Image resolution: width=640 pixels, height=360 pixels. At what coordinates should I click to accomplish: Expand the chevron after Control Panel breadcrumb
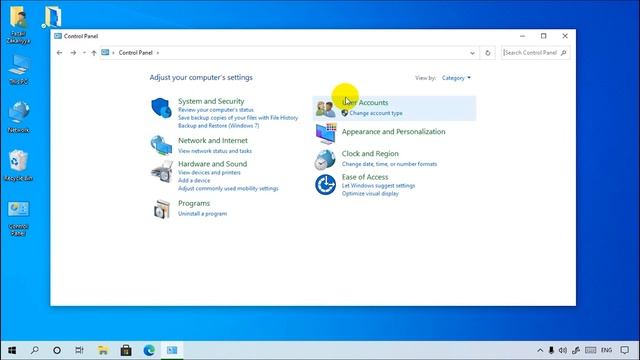point(158,53)
